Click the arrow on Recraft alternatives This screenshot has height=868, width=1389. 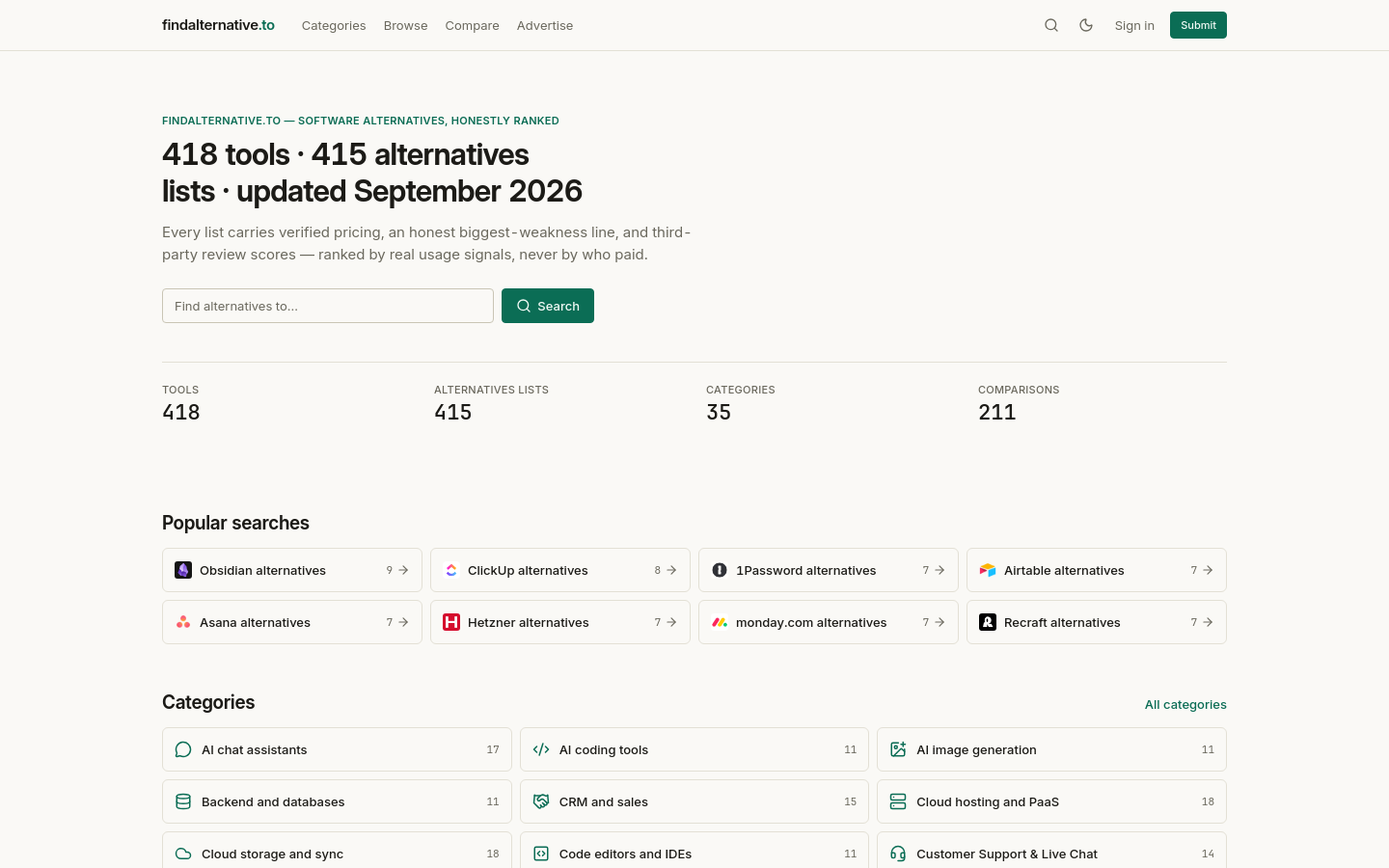(1208, 622)
